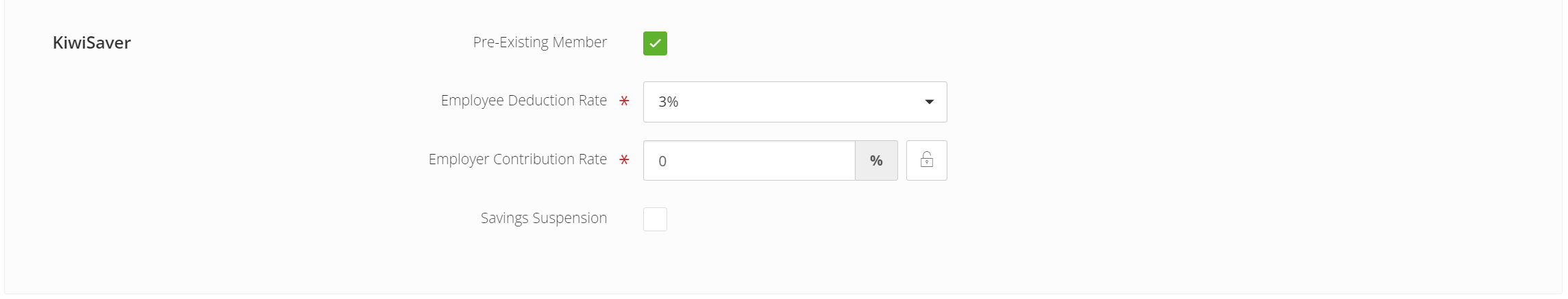1568x299 pixels.
Task: Click the Employee Deduction Rate label
Action: pos(524,101)
